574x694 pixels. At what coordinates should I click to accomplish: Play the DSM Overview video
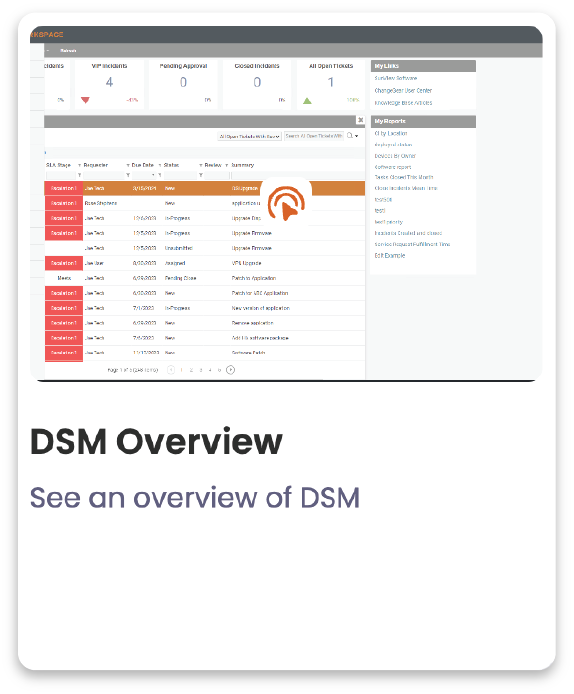click(x=286, y=203)
